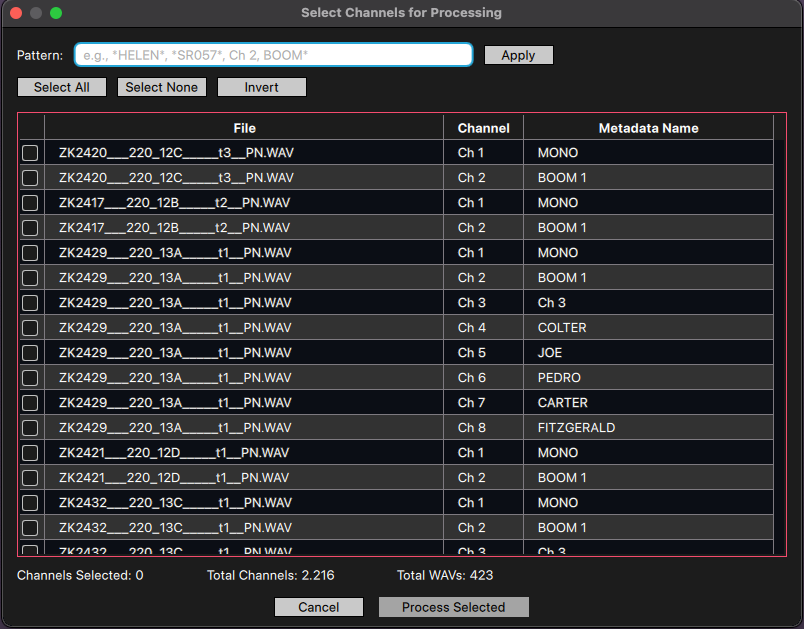Click ZK2417 file name in the Ch 2 row

pos(174,228)
